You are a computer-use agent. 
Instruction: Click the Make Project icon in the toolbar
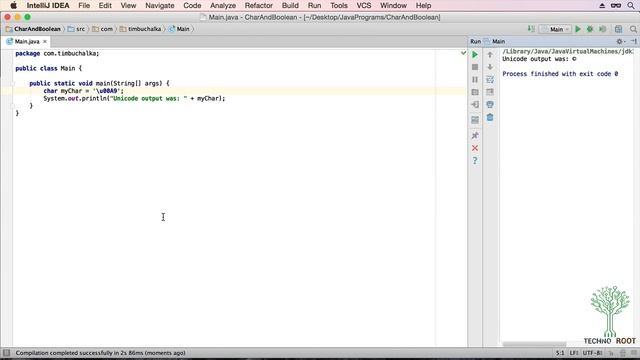[x=531, y=29]
